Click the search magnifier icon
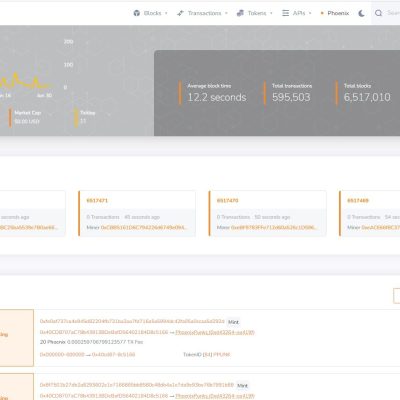 click(378, 13)
